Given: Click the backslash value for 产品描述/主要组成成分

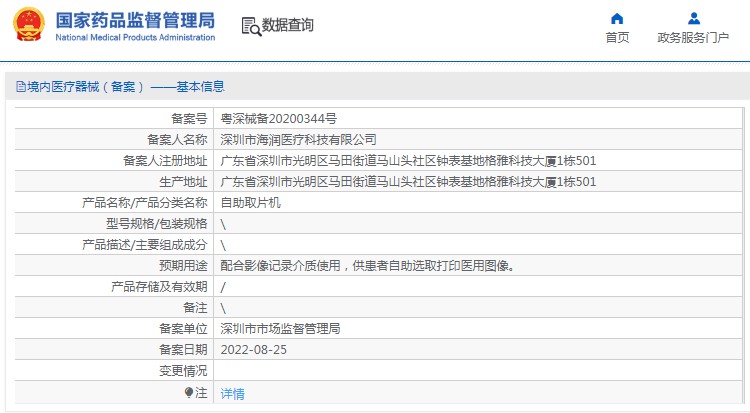Looking at the screenshot, I should [x=223, y=245].
